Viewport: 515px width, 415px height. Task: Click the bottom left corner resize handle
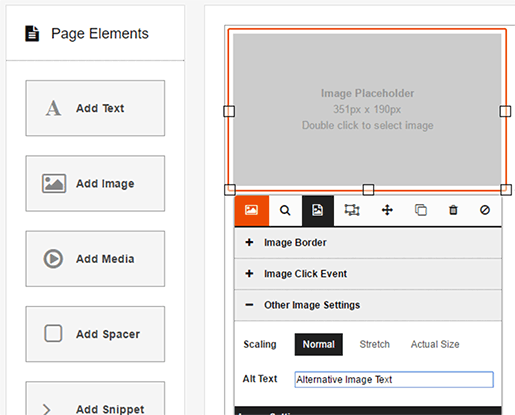pyautogui.click(x=230, y=190)
